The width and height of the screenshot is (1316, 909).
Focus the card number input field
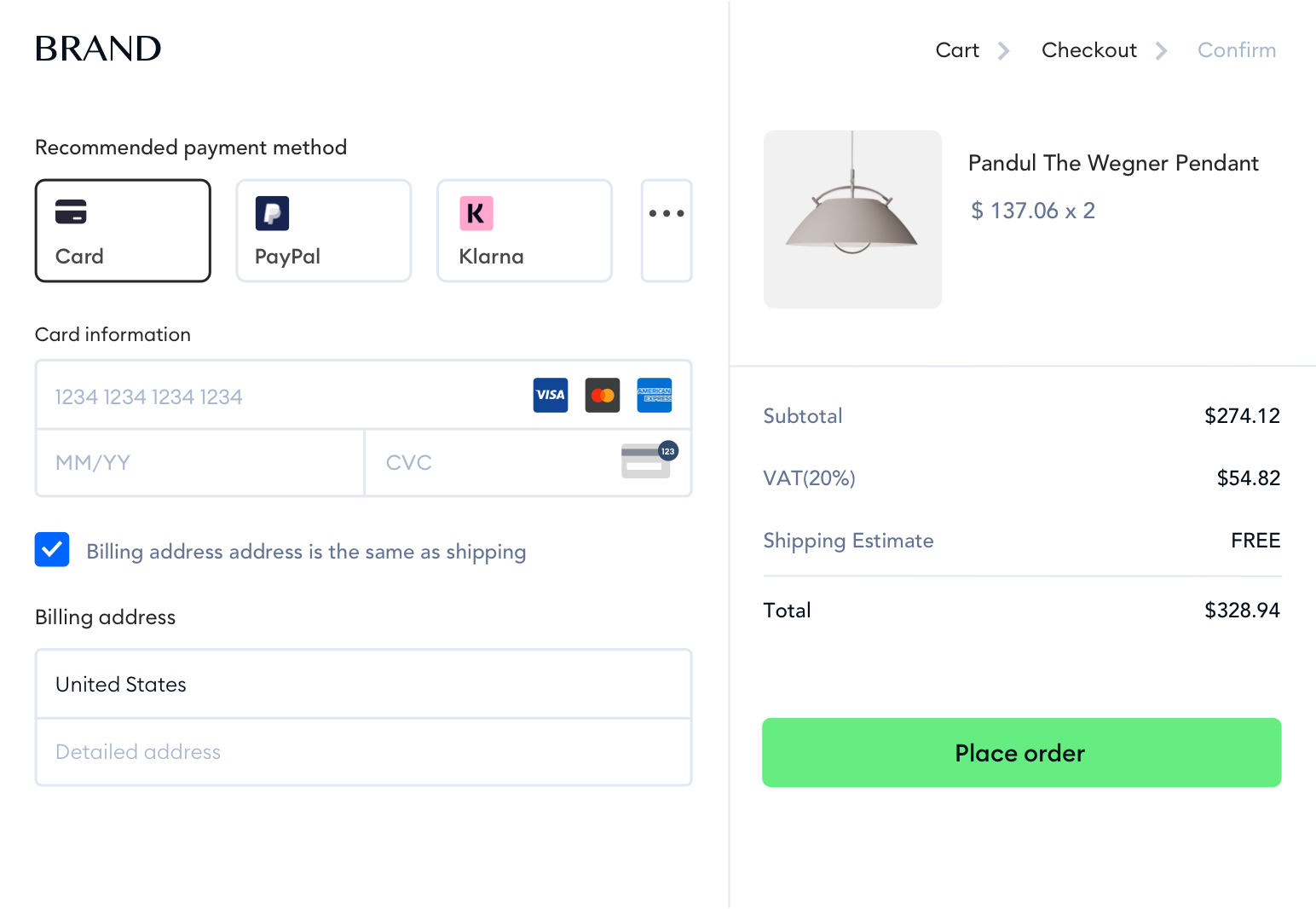coord(281,397)
